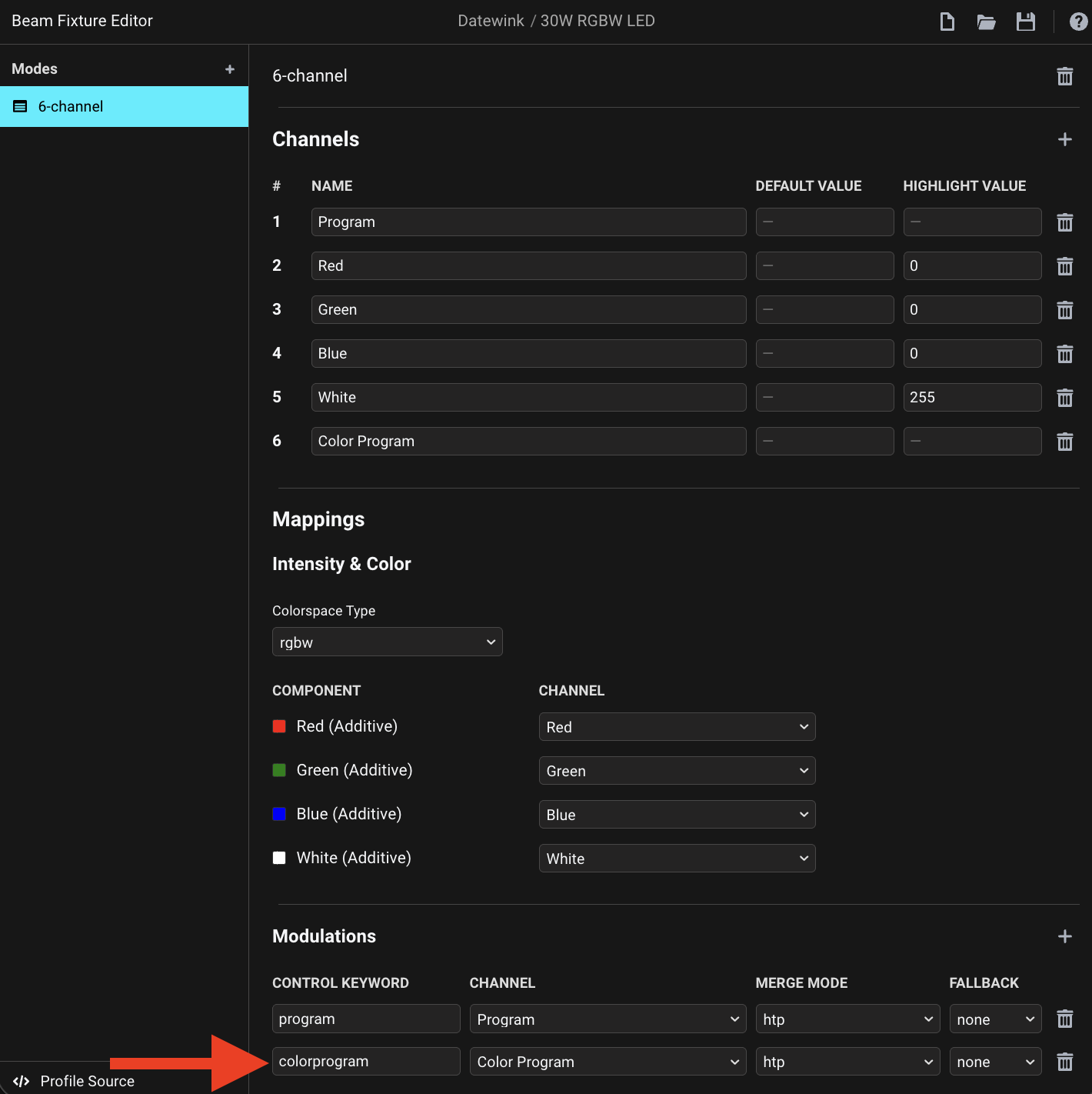Add a new modulation with plus icon
Viewport: 1092px width, 1094px height.
coord(1064,936)
